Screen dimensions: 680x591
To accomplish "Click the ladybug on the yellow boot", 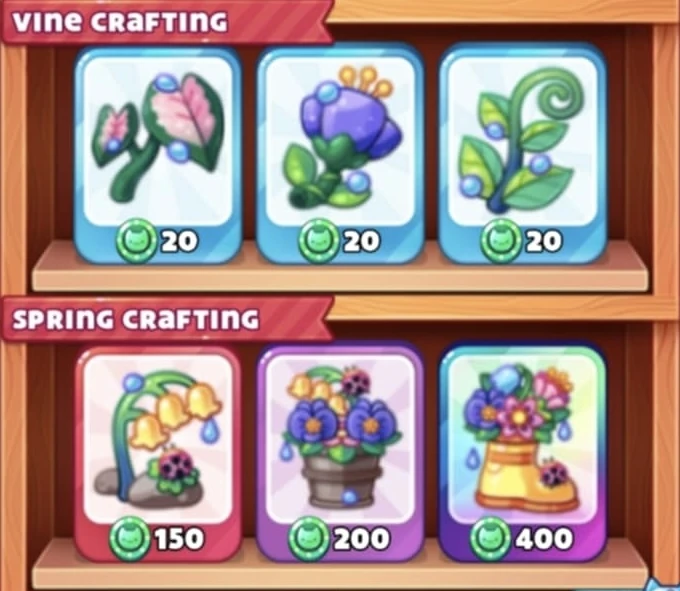I will coord(554,473).
